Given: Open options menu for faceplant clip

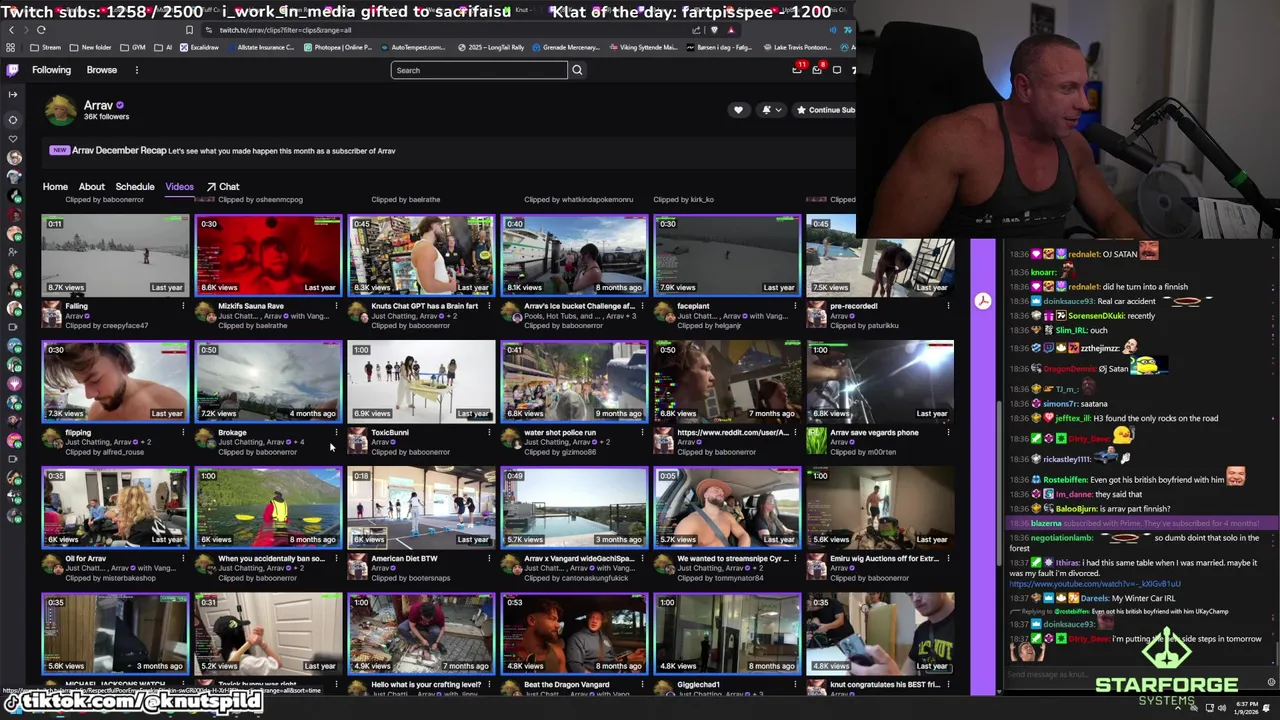Looking at the screenshot, I should (795, 306).
